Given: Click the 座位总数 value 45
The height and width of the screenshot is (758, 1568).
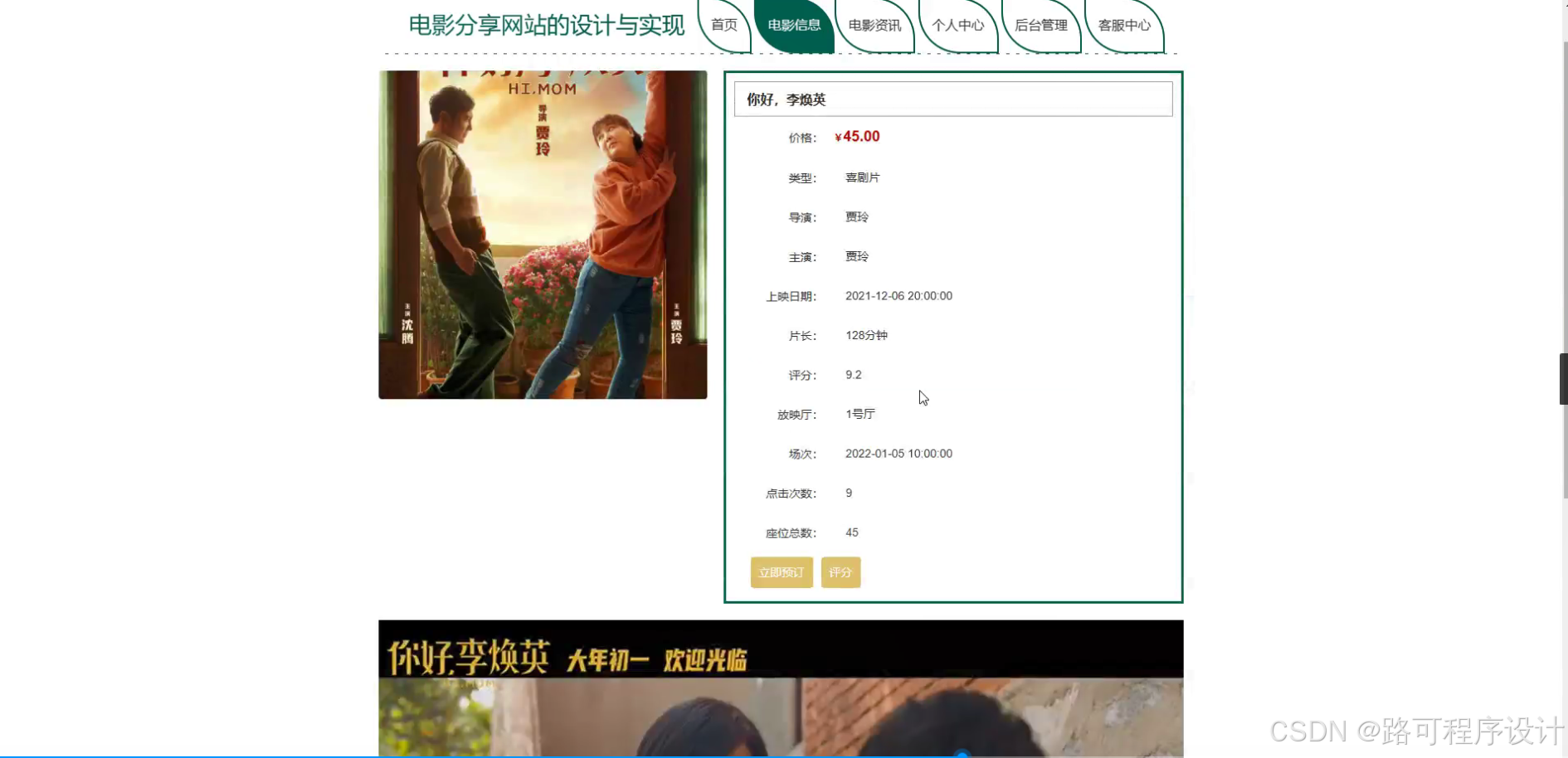Looking at the screenshot, I should pos(852,532).
